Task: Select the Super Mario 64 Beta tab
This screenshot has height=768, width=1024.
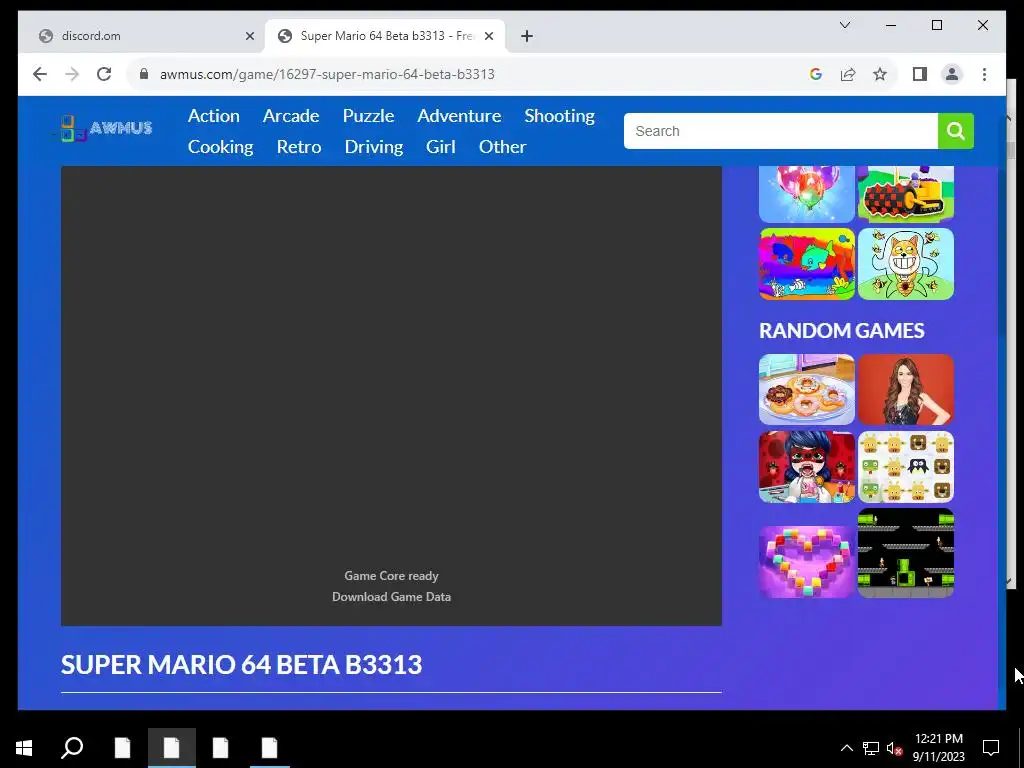Action: [x=385, y=36]
